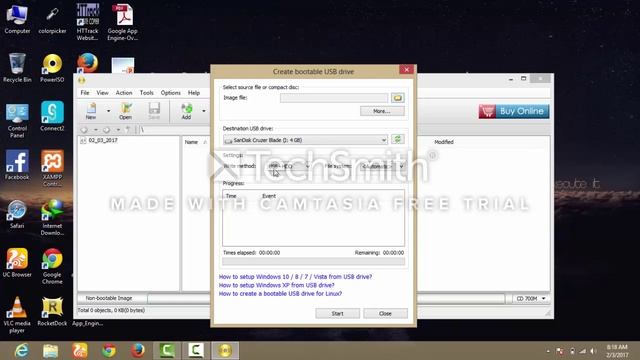Select the Control Panel desktop icon

tap(17, 120)
